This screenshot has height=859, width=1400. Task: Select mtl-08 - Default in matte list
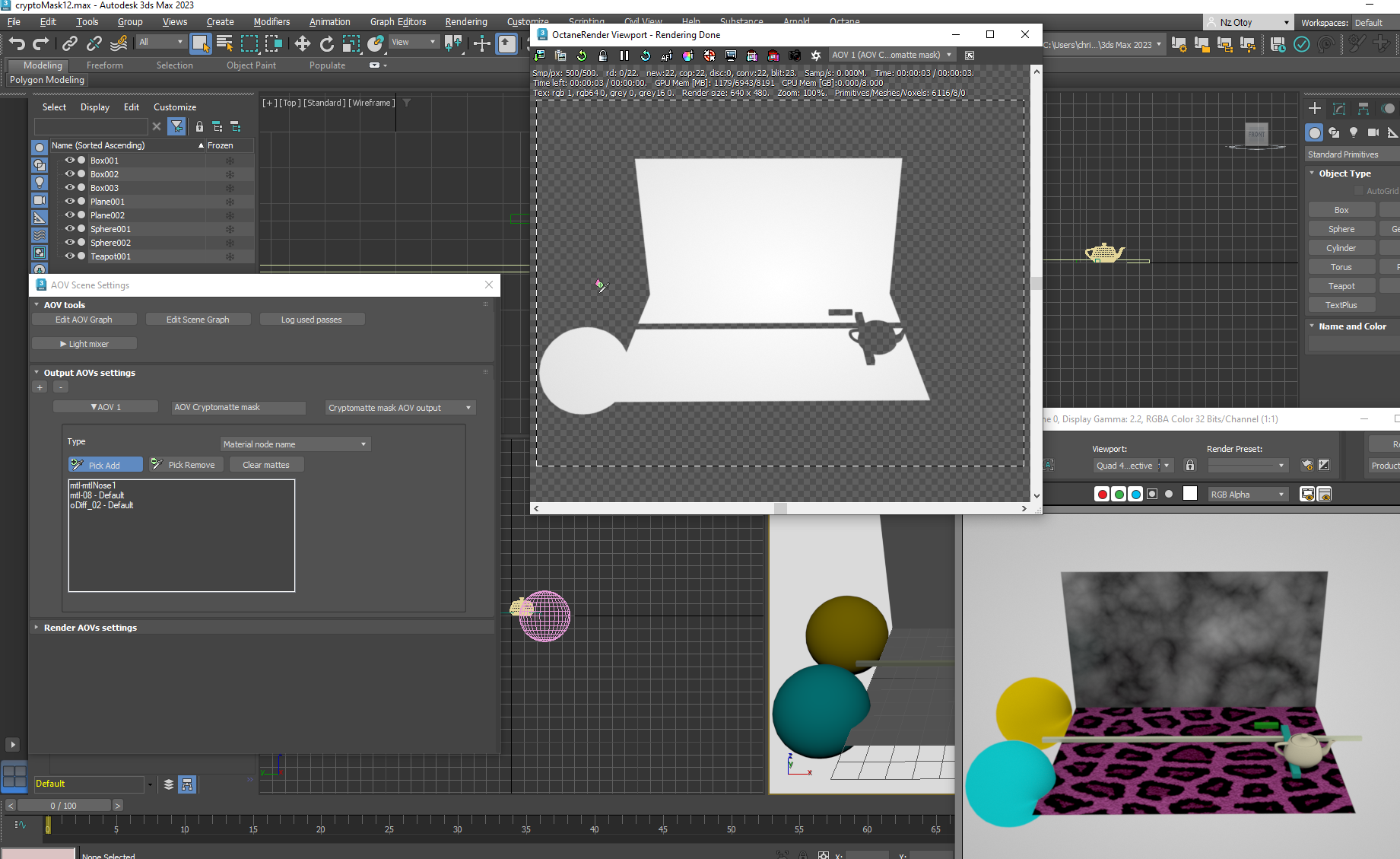(x=97, y=495)
